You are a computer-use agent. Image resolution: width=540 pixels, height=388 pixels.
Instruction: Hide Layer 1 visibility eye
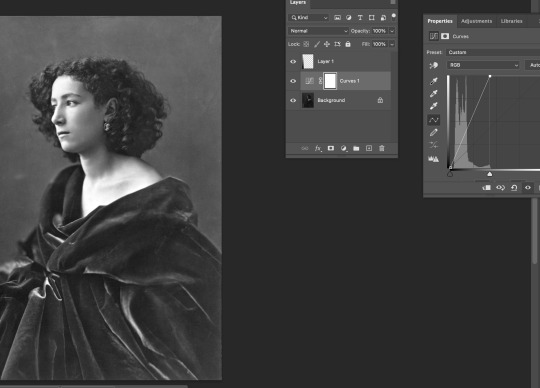tap(293, 62)
